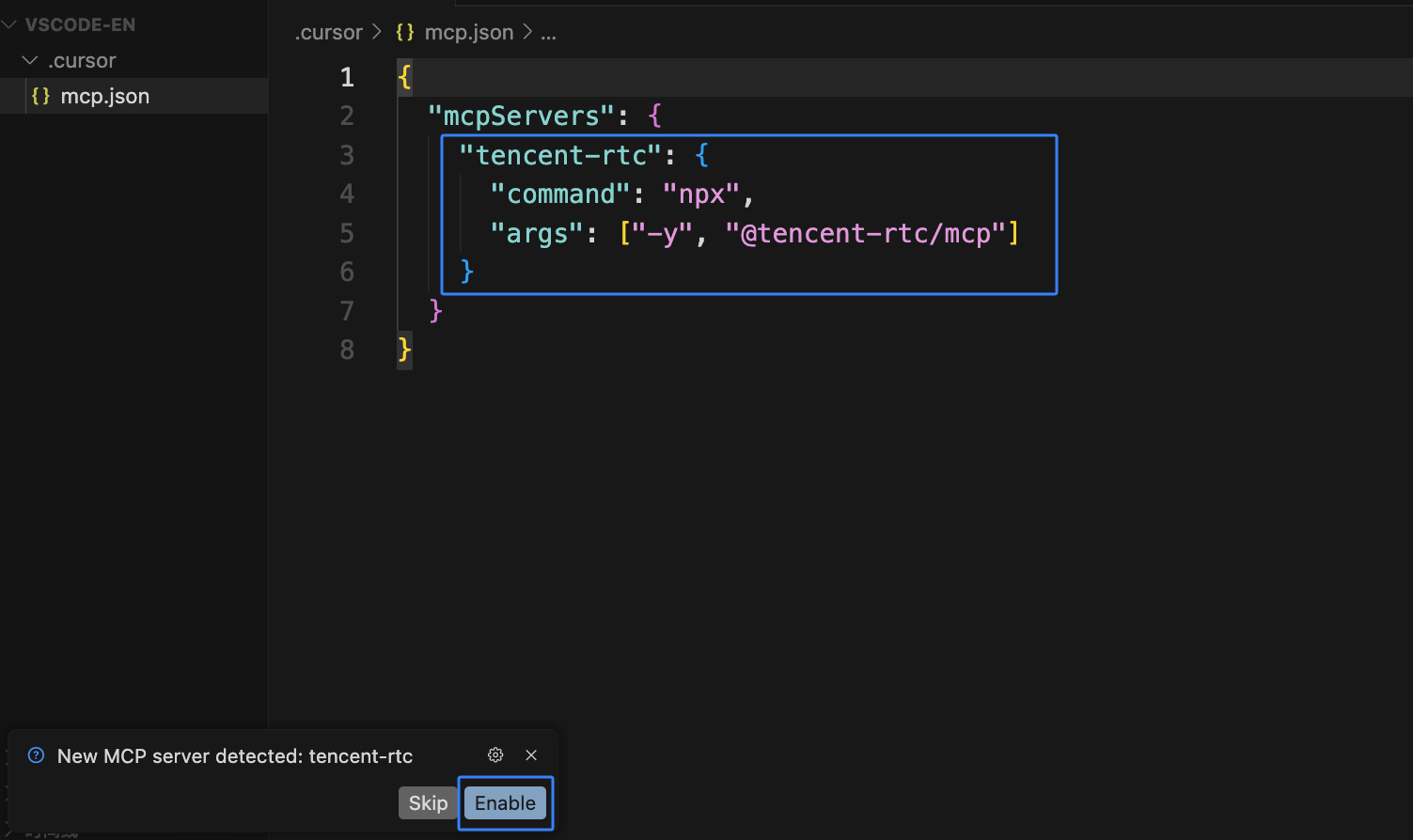The height and width of the screenshot is (840, 1413).
Task: Place cursor on the "mcpServers" key
Action: click(521, 117)
